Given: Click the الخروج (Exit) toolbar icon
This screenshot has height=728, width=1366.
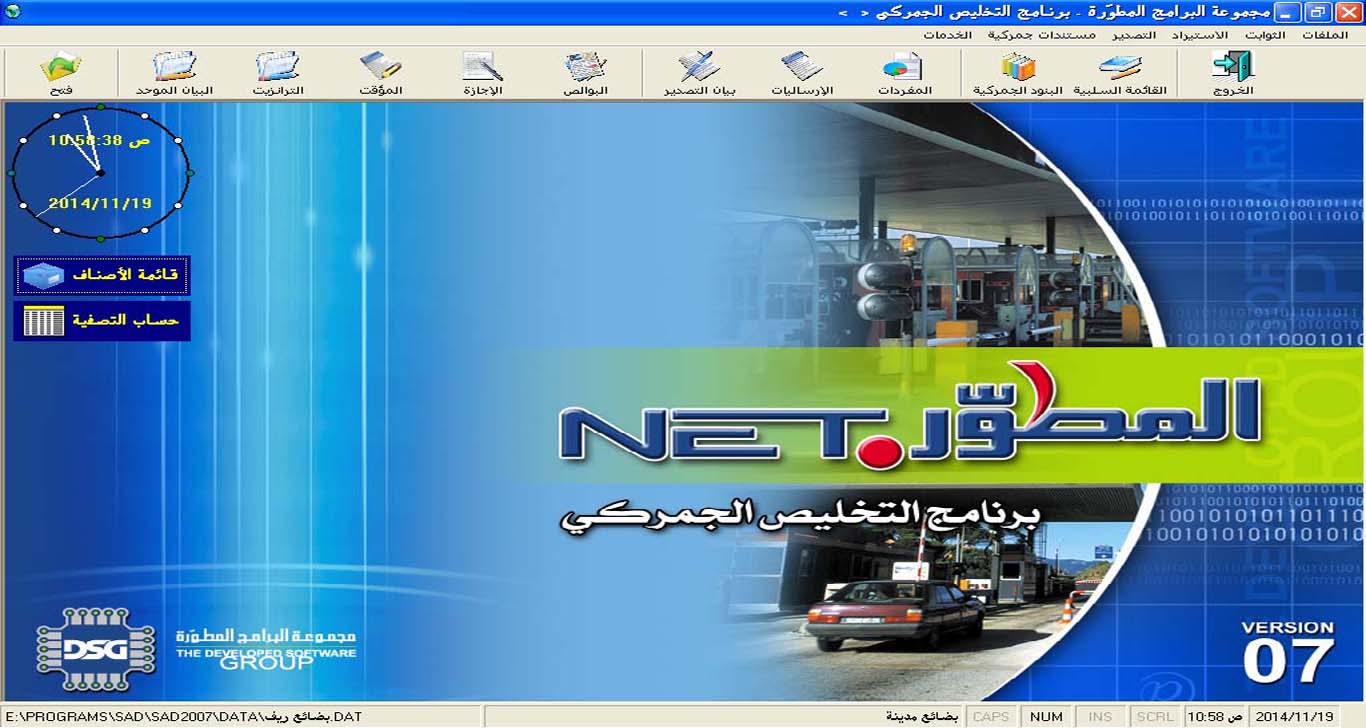Looking at the screenshot, I should pos(1232,72).
